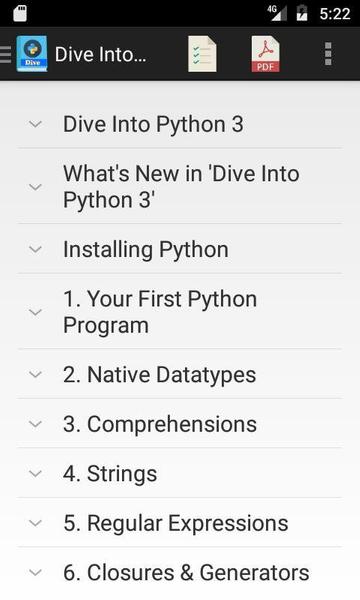Tap the 4G signal indicator

pyautogui.click(x=277, y=13)
